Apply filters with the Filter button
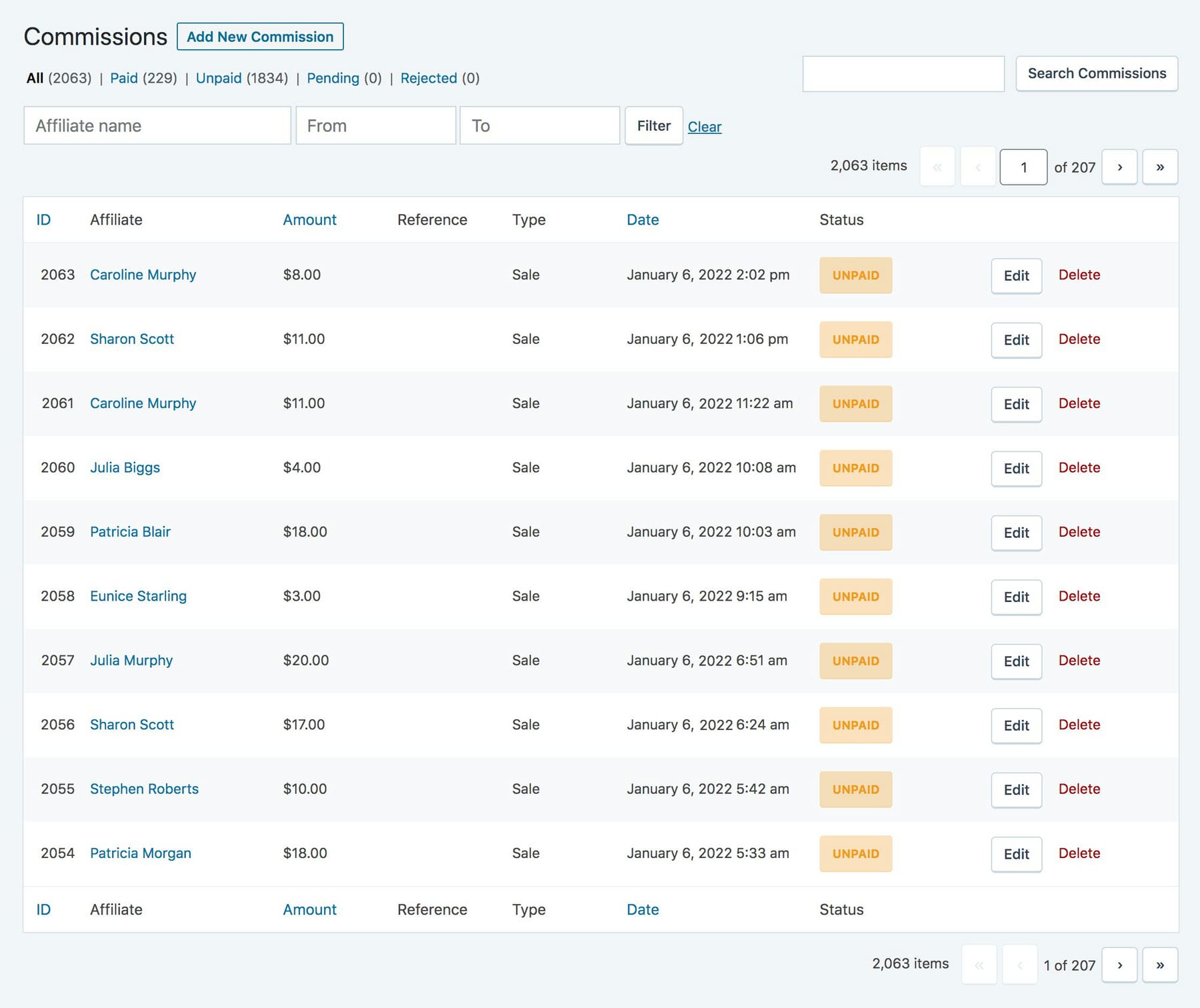 pyautogui.click(x=653, y=125)
